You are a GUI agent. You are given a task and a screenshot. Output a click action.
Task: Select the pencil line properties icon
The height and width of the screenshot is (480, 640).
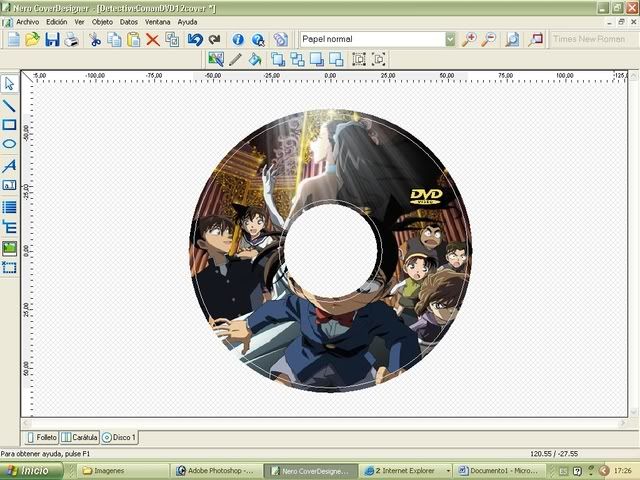235,59
